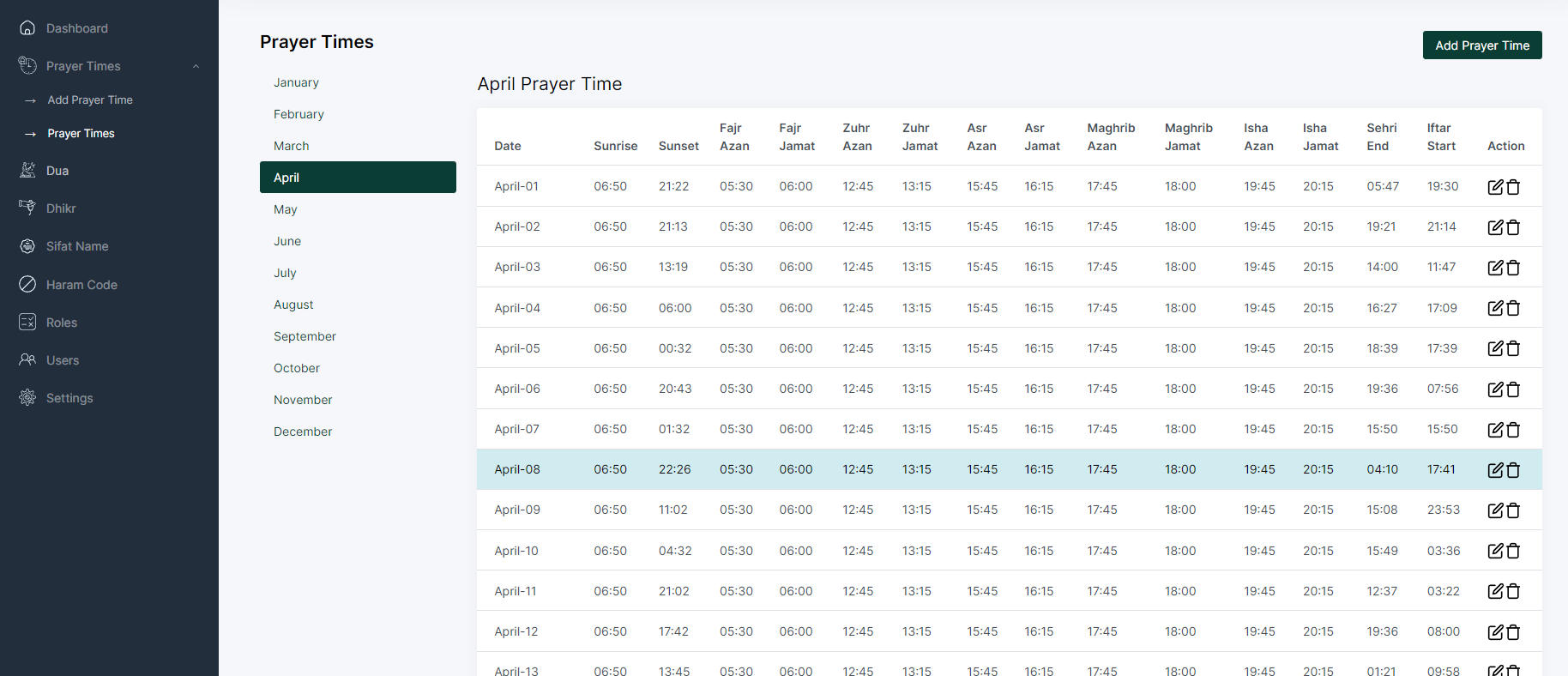Collapse the Prayer Times sidebar chevron
Image resolution: width=1568 pixels, height=676 pixels.
point(196,66)
